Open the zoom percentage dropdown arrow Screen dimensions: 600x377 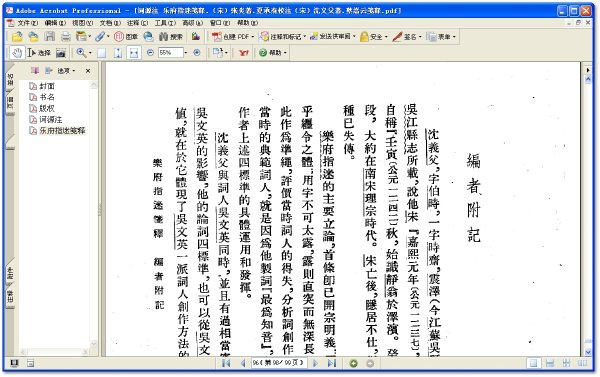tap(186, 53)
